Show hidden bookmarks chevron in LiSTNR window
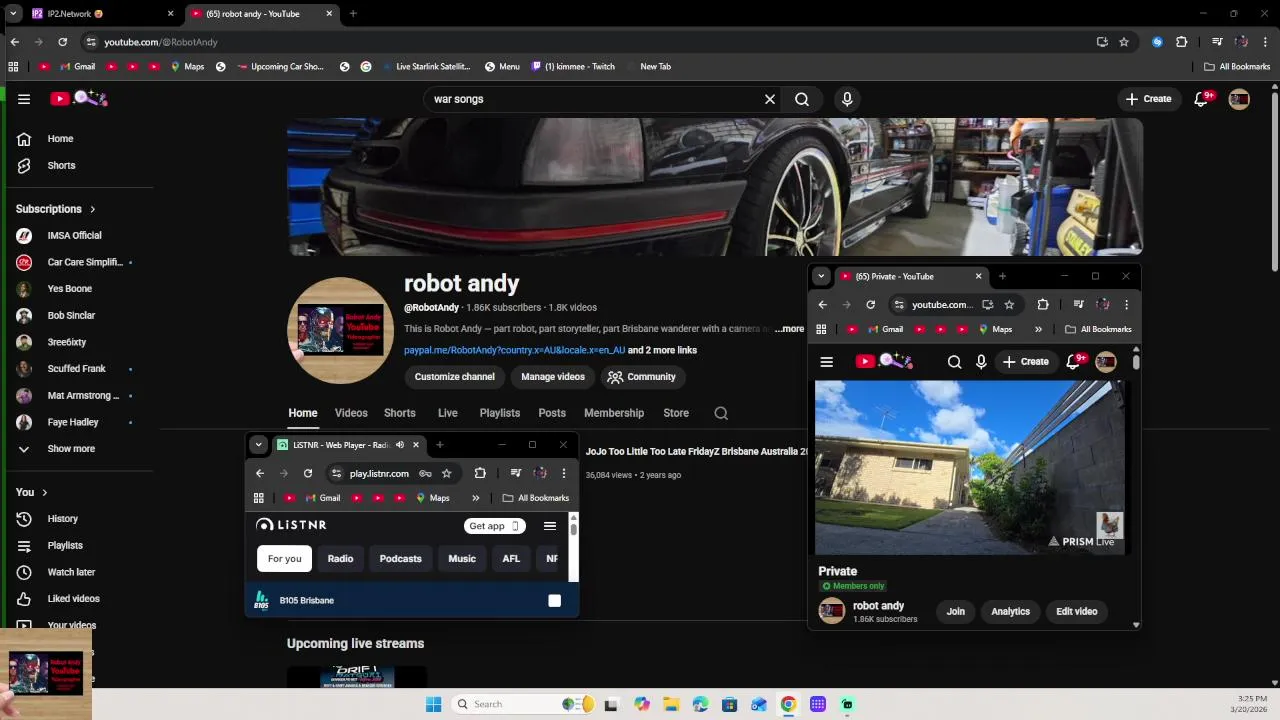 coord(476,498)
